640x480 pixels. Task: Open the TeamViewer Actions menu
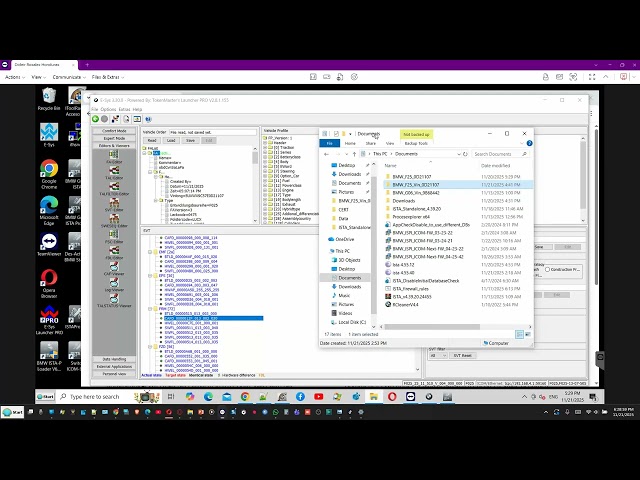point(15,77)
